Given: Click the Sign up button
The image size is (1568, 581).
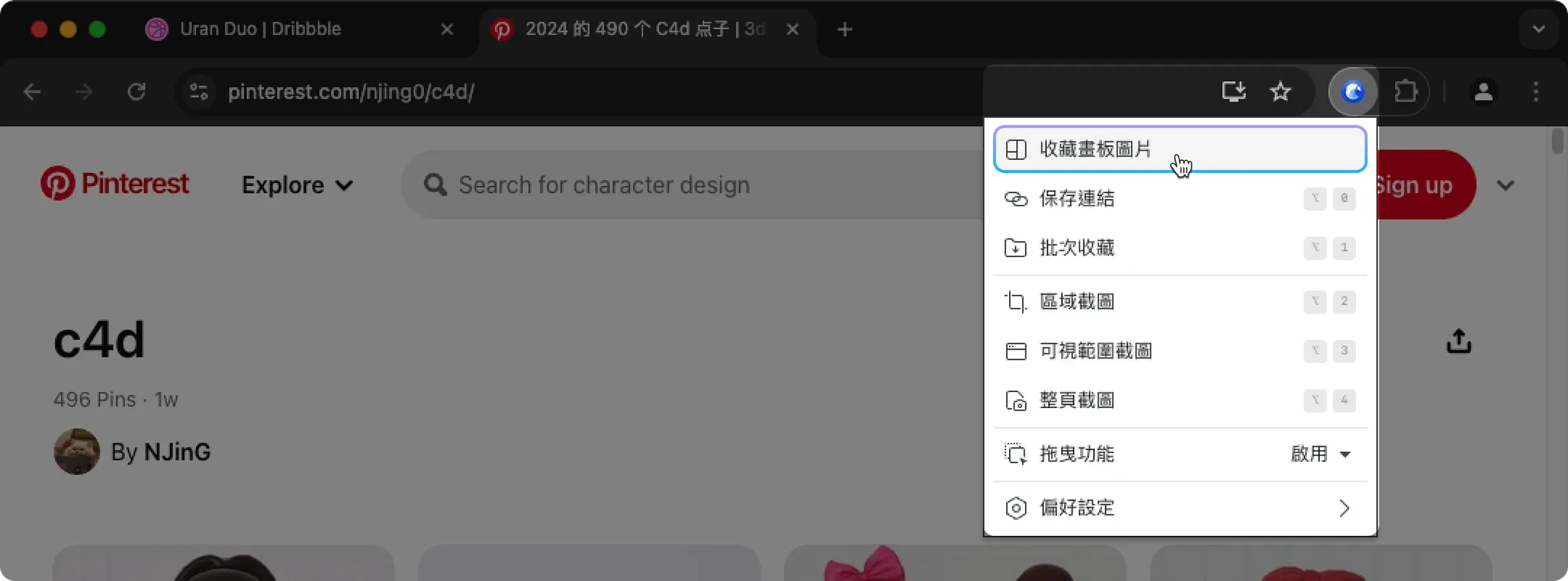Looking at the screenshot, I should pos(1426,184).
